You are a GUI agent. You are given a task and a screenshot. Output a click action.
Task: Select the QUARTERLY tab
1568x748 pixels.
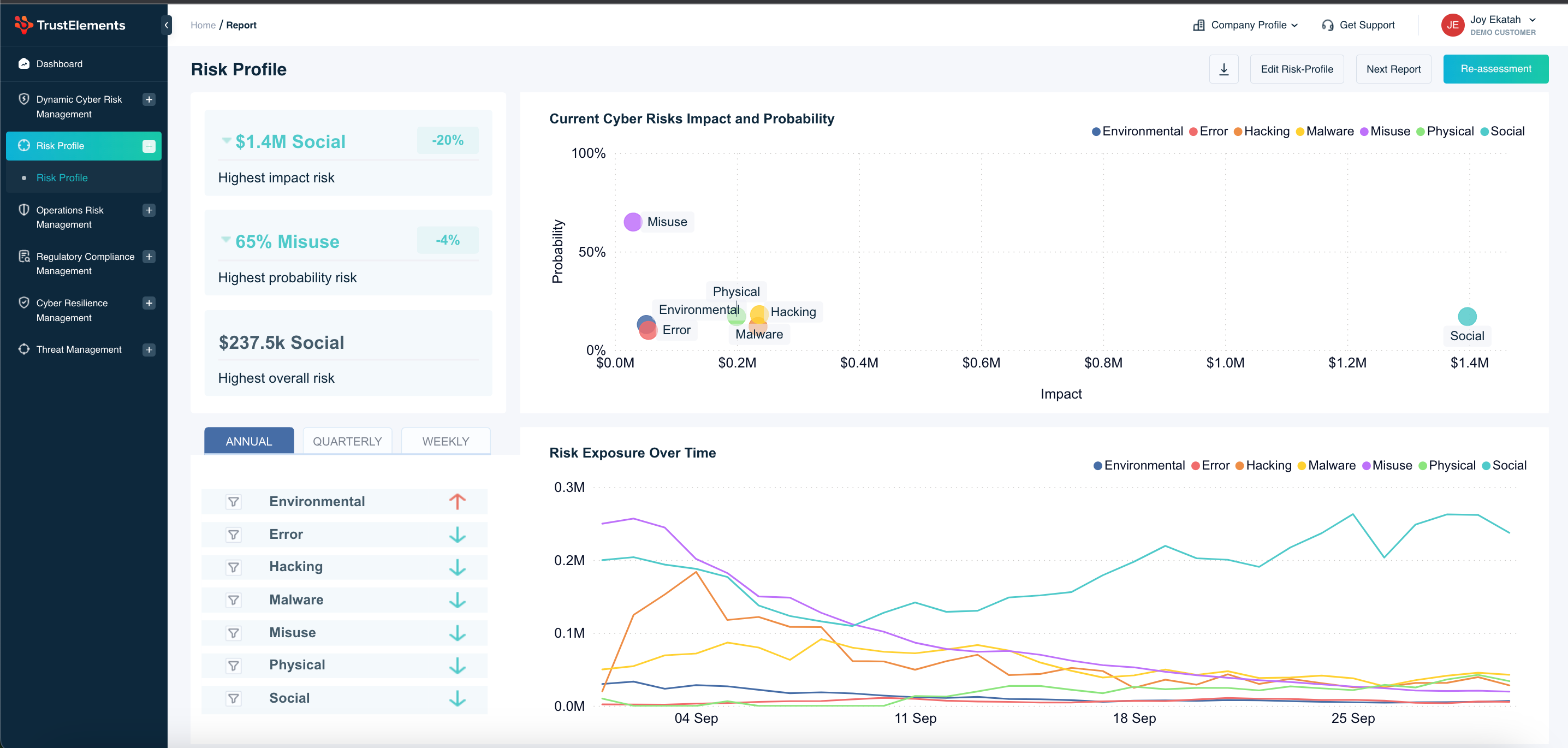pos(347,441)
